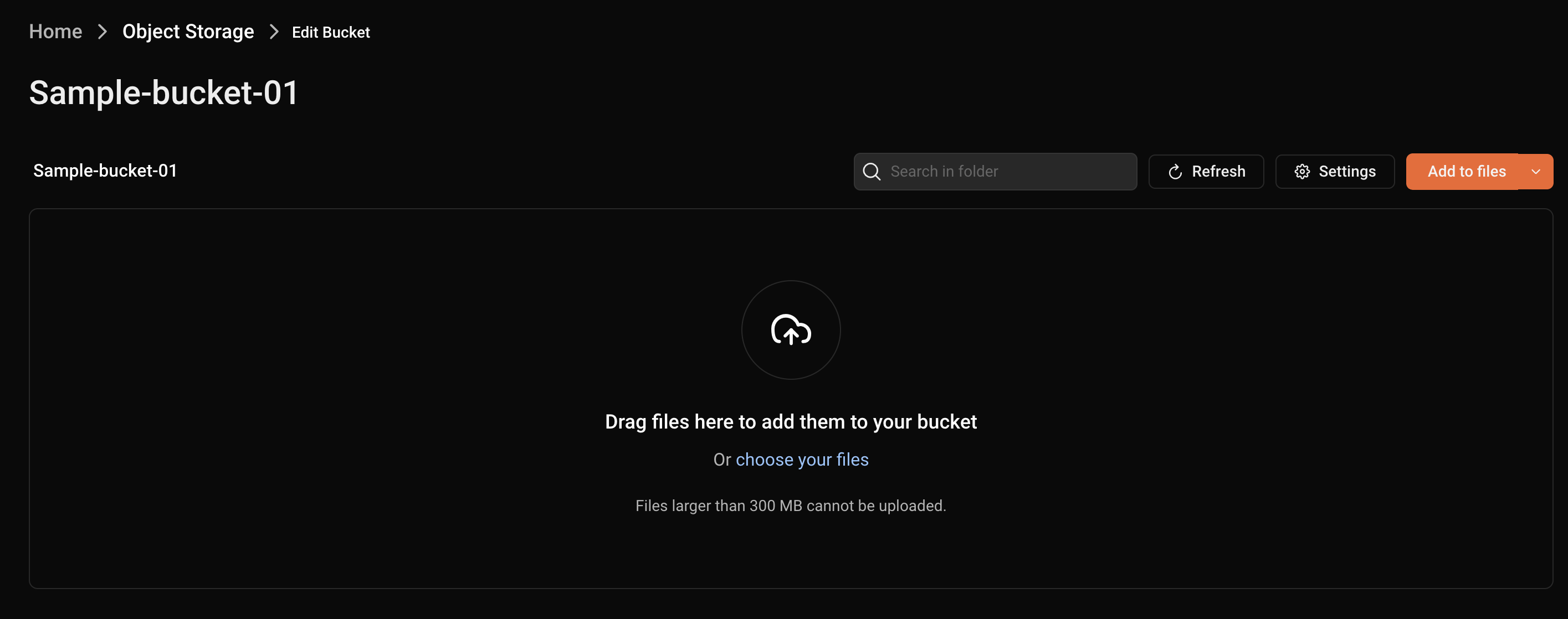Open upload options via orange button chevron
This screenshot has height=619, width=1568.
coord(1535,172)
